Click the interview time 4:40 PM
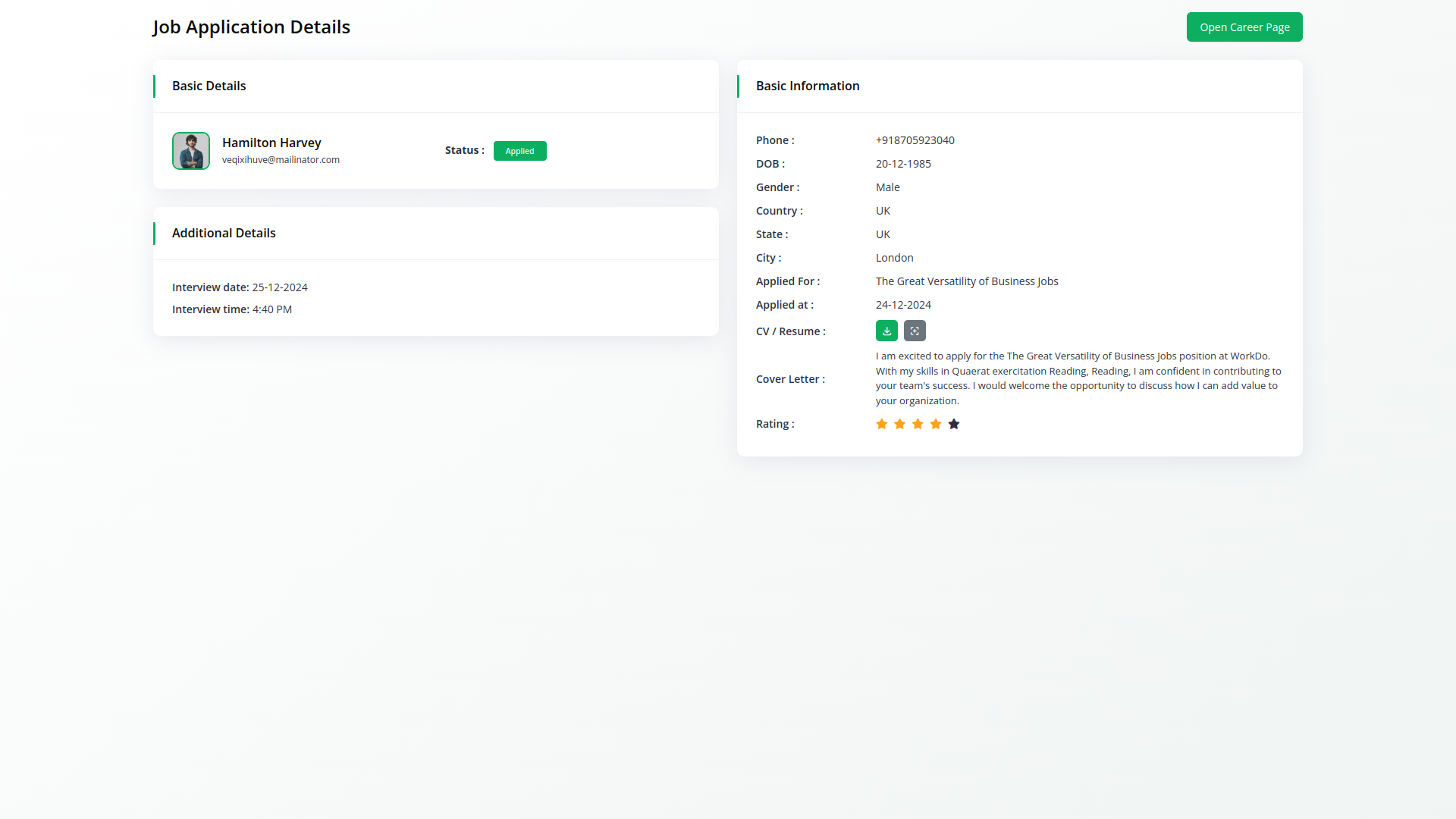This screenshot has width=1456, height=819. [271, 309]
